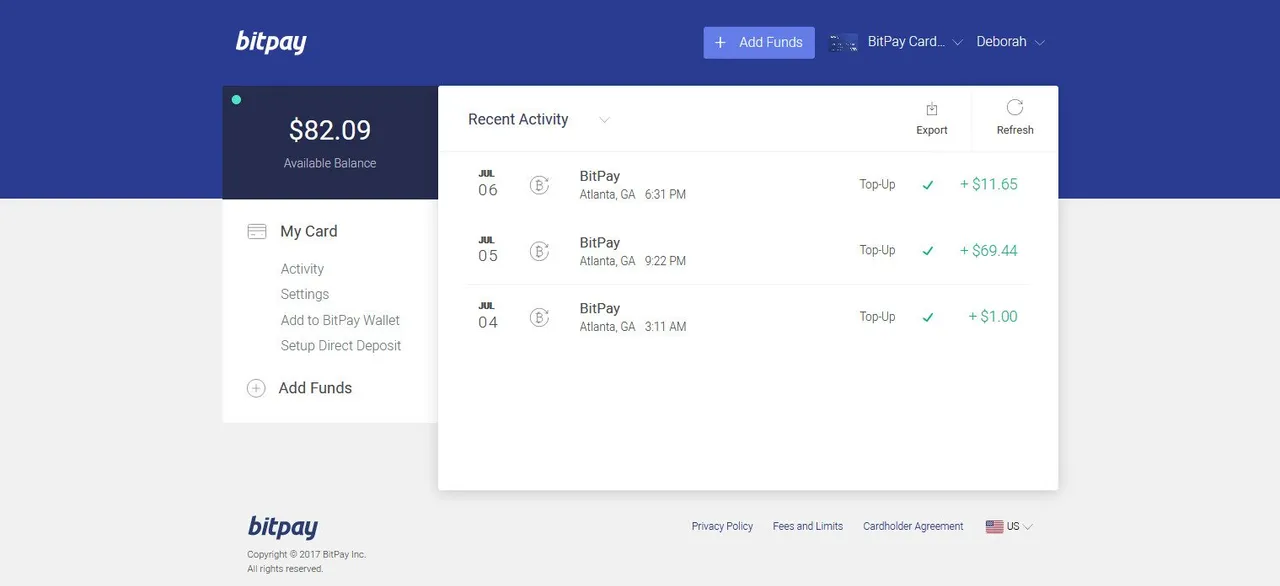Click the 9:22 PM transaction time

click(665, 261)
